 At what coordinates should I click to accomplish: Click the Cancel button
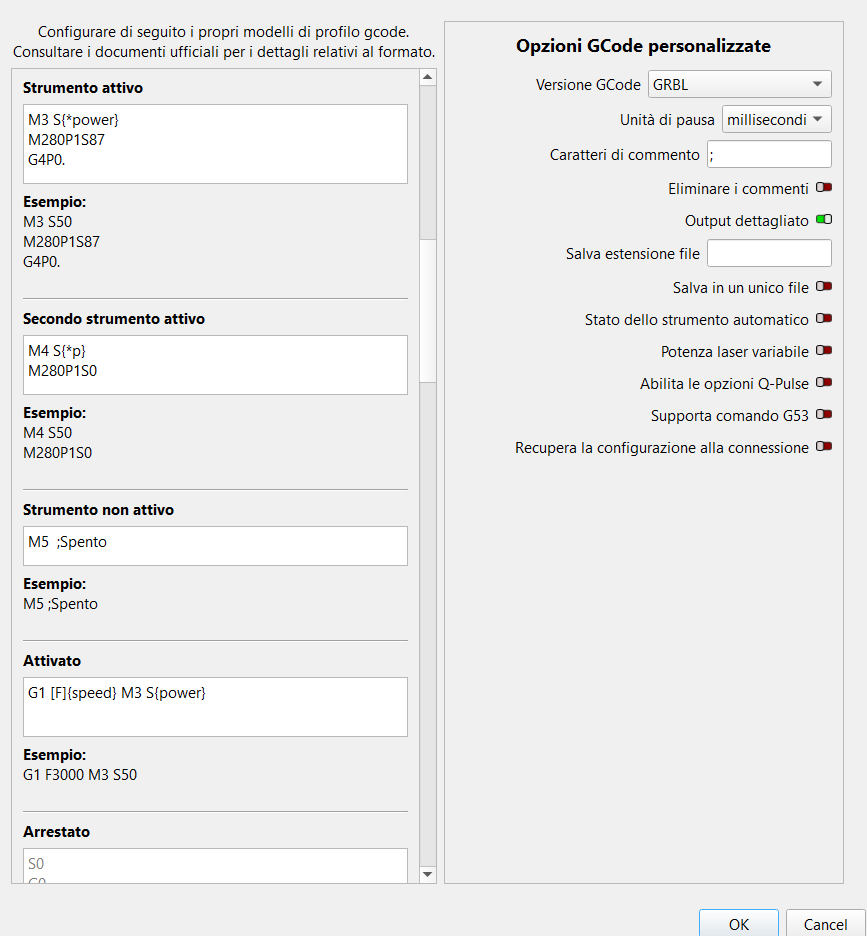coord(825,924)
